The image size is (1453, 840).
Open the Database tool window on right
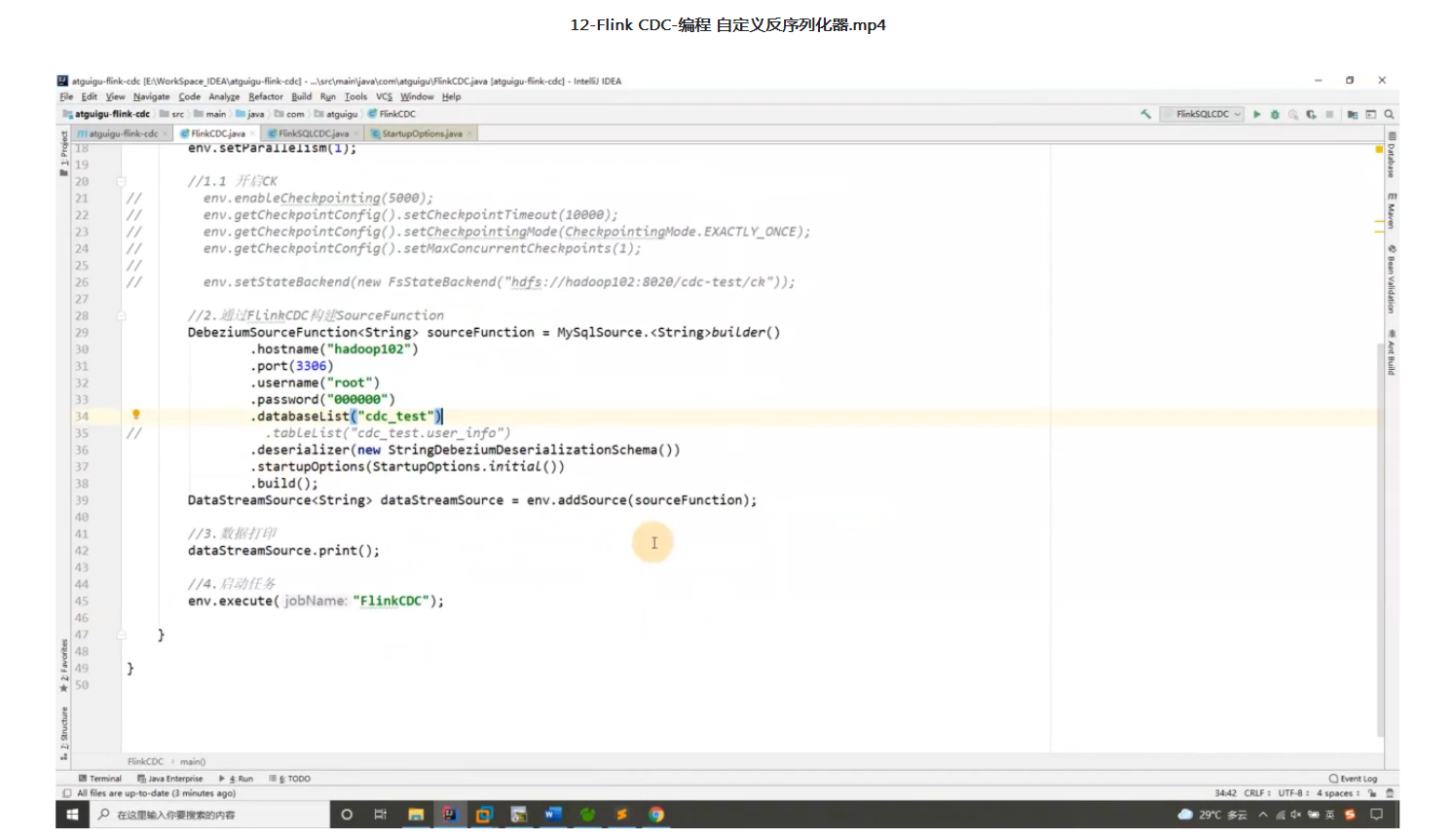click(x=1392, y=156)
